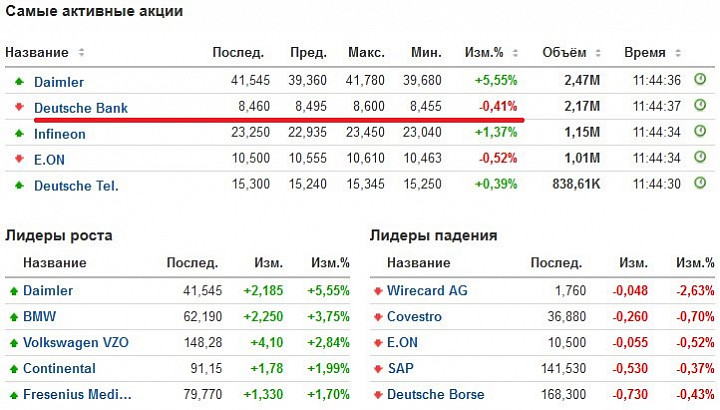
Task: Click the clock icon in Daimler row
Action: click(700, 79)
